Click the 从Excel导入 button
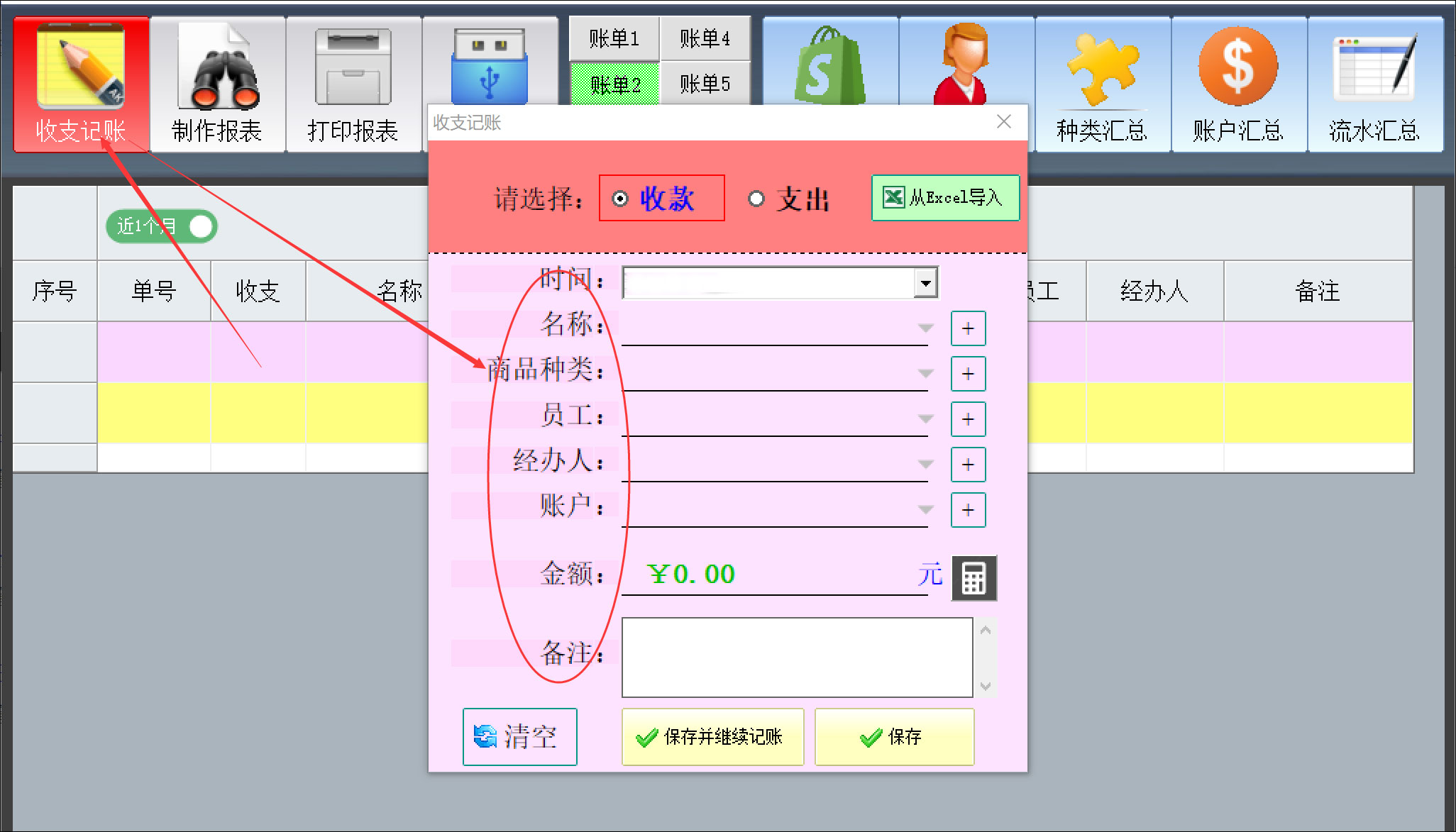 (x=944, y=198)
